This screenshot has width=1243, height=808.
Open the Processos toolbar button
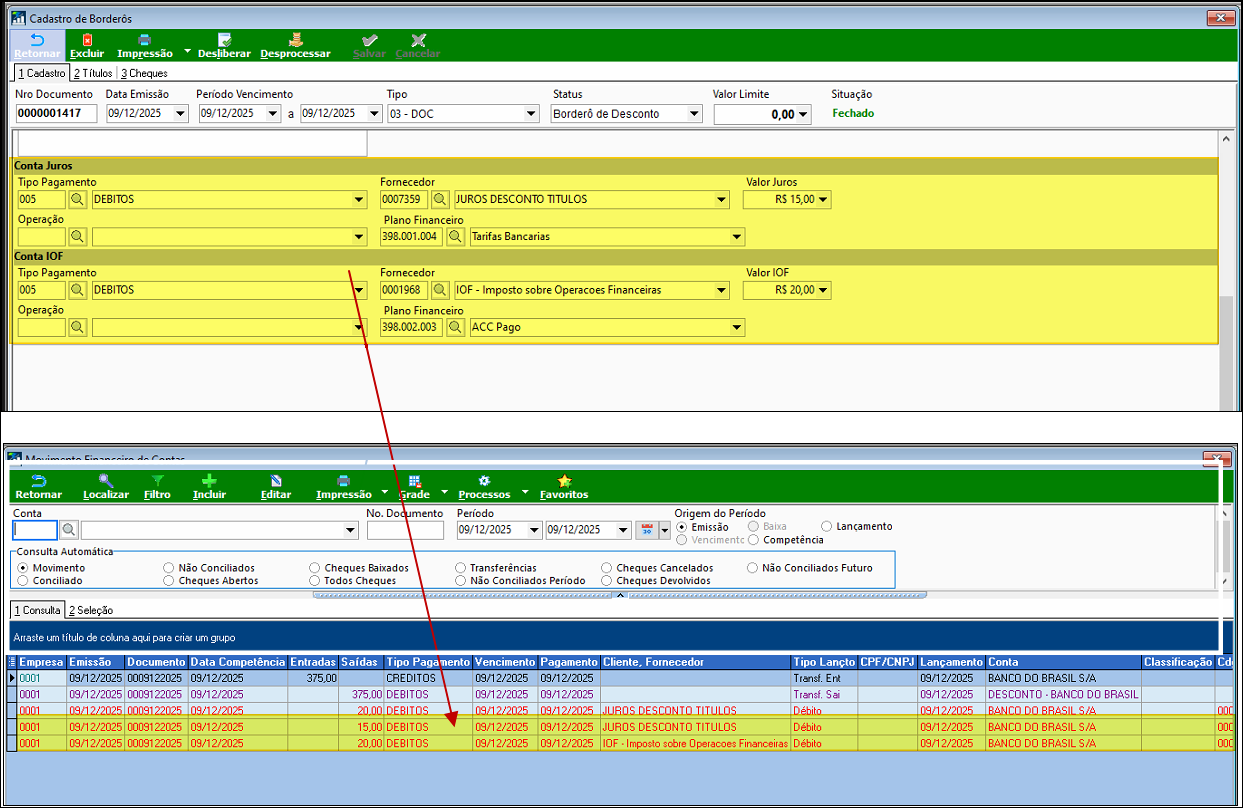click(484, 487)
